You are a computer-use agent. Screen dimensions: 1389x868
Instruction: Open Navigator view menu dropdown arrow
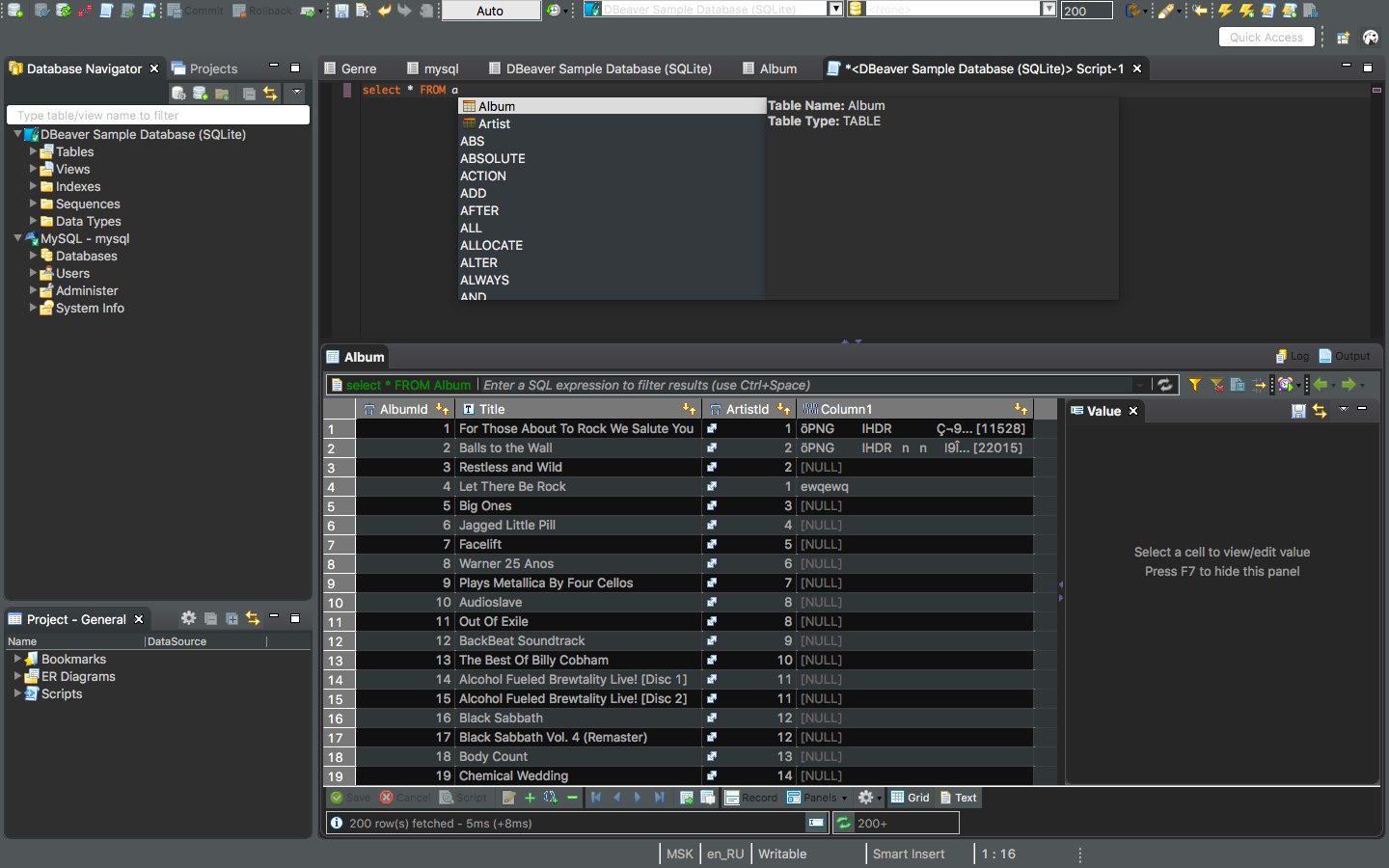click(297, 93)
